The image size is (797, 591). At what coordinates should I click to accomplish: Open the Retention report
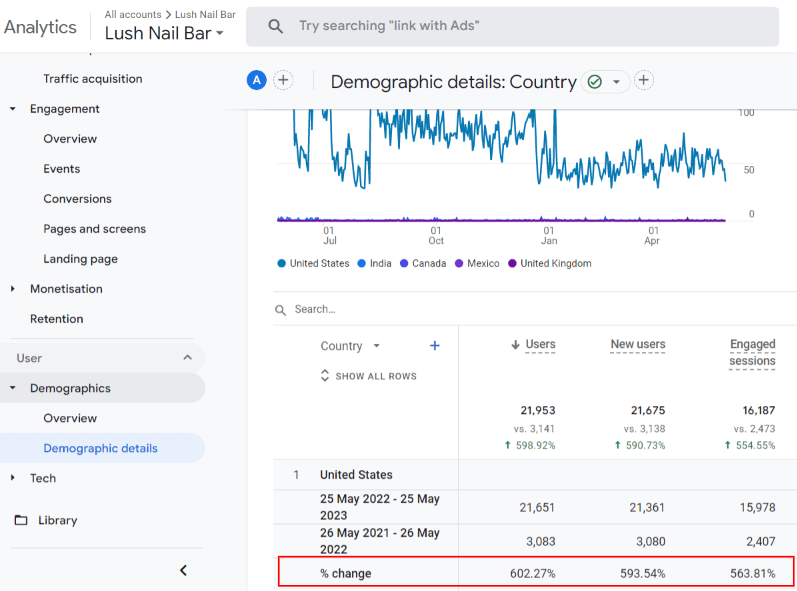pyautogui.click(x=56, y=319)
